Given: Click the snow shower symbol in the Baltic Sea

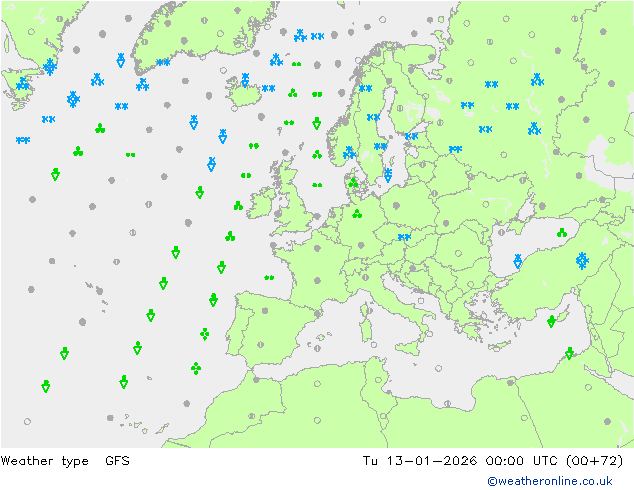Looking at the screenshot, I should 388,175.
